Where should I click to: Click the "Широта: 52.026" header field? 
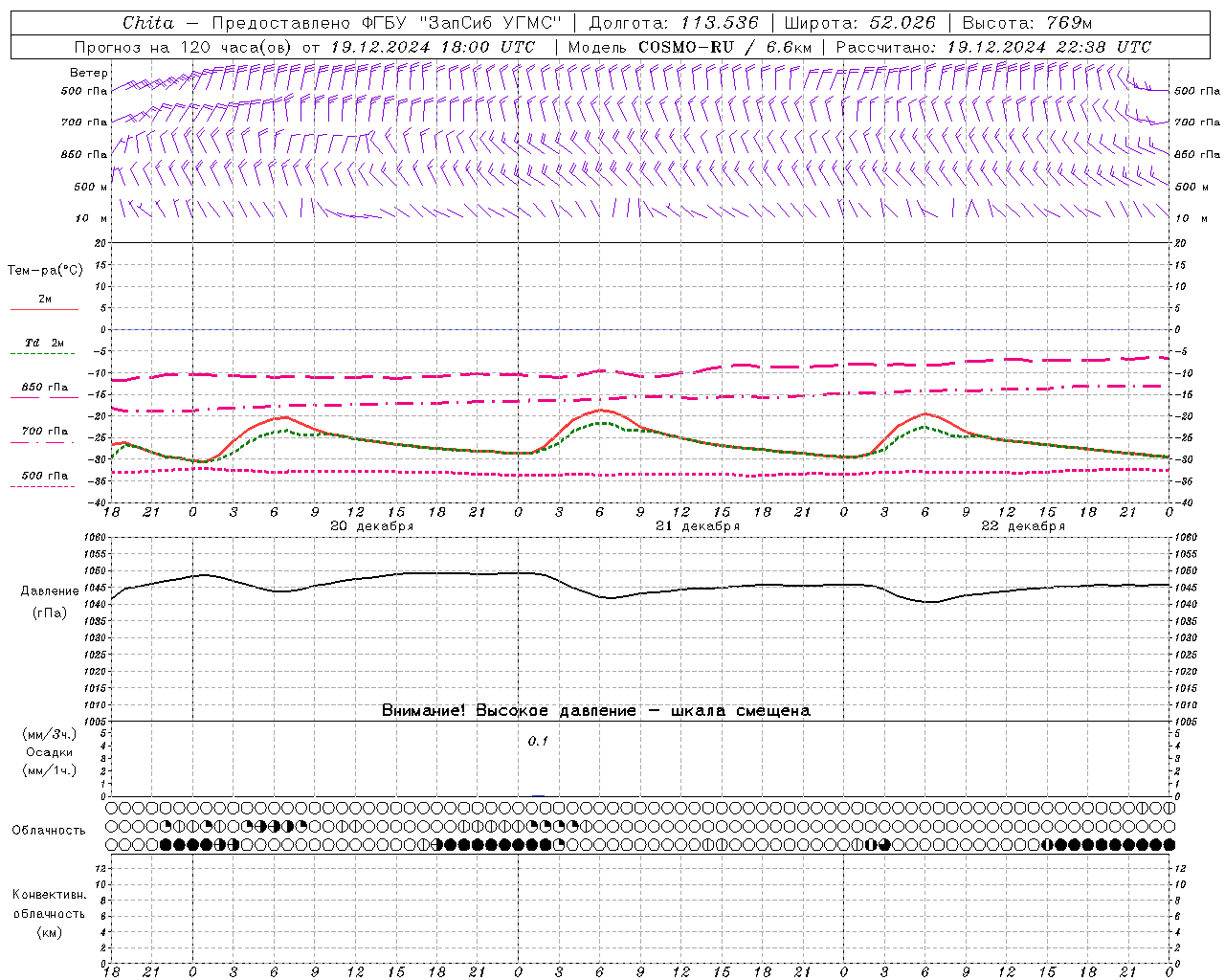coord(859,22)
